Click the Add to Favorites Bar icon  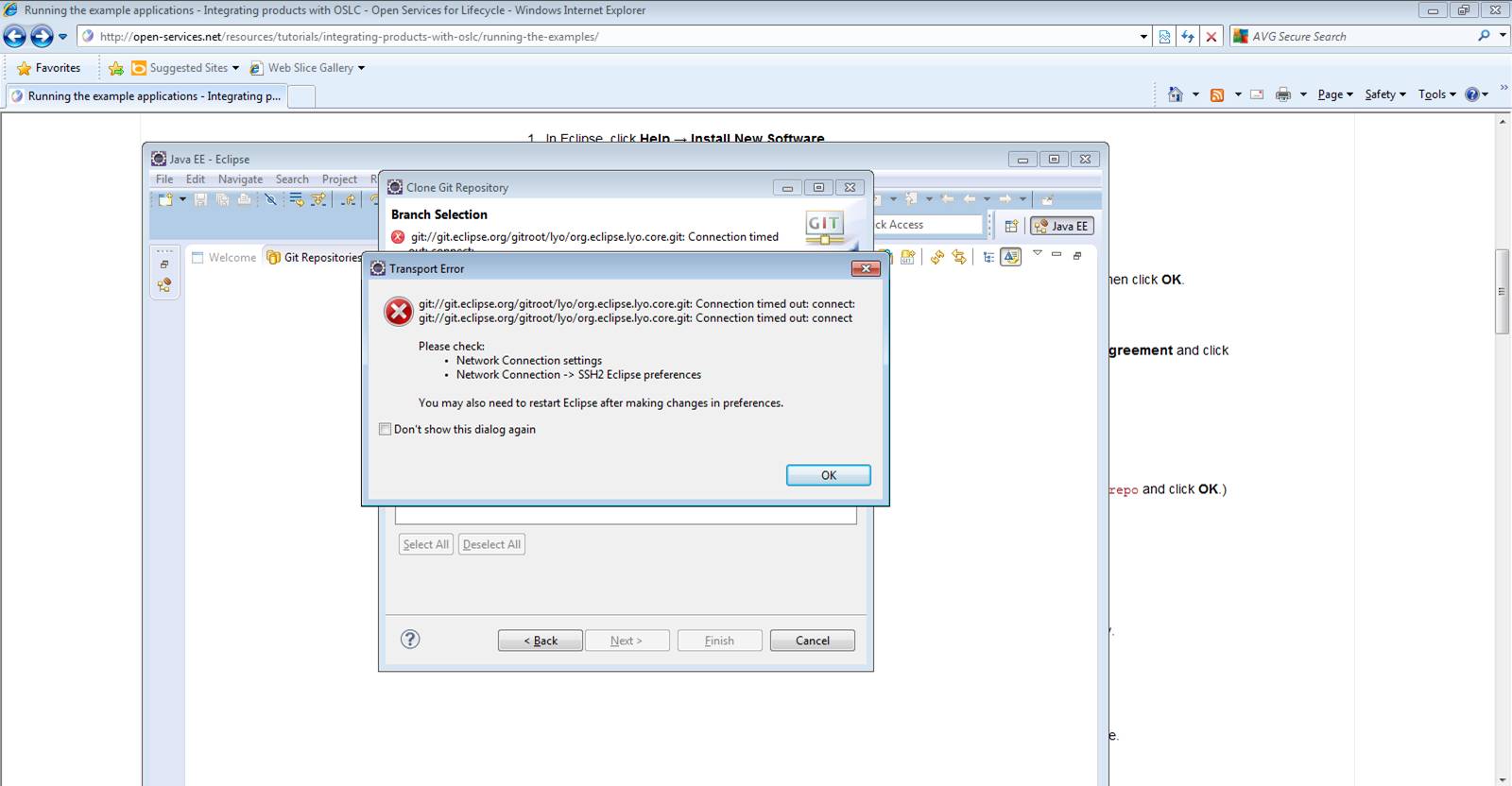(116, 68)
